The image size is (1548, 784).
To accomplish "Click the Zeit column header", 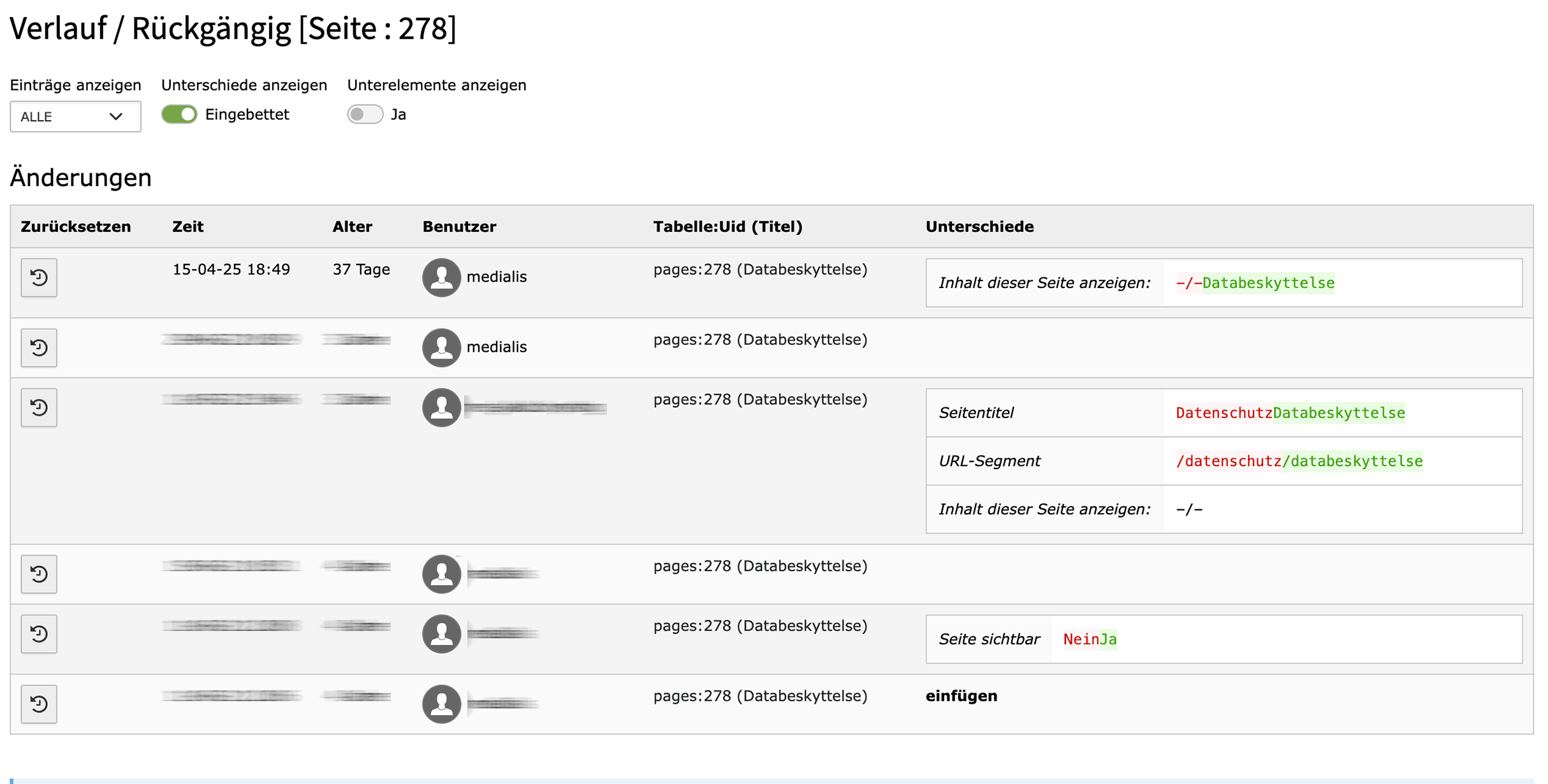I will (x=188, y=226).
